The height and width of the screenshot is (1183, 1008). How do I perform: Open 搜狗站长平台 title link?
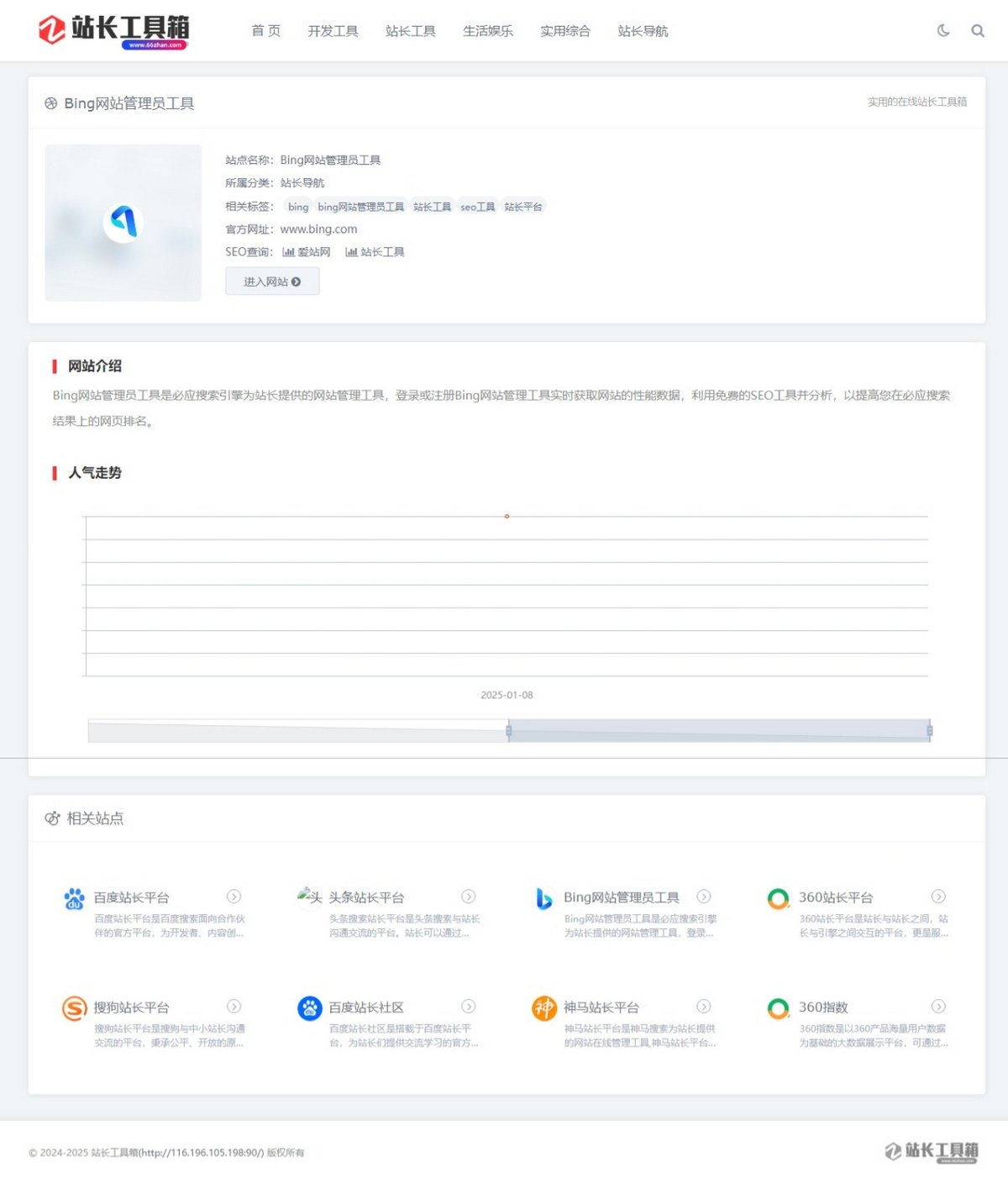click(x=131, y=1007)
